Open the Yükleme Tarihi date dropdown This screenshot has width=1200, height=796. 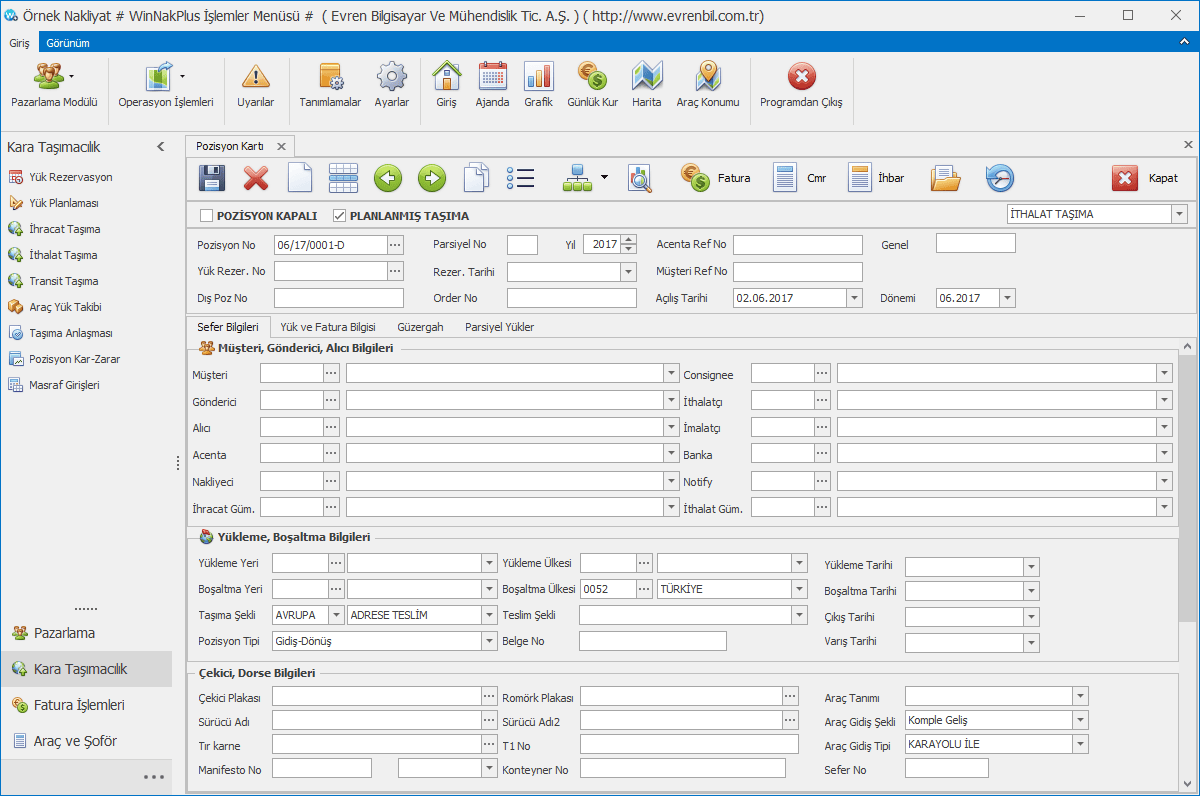(1032, 566)
